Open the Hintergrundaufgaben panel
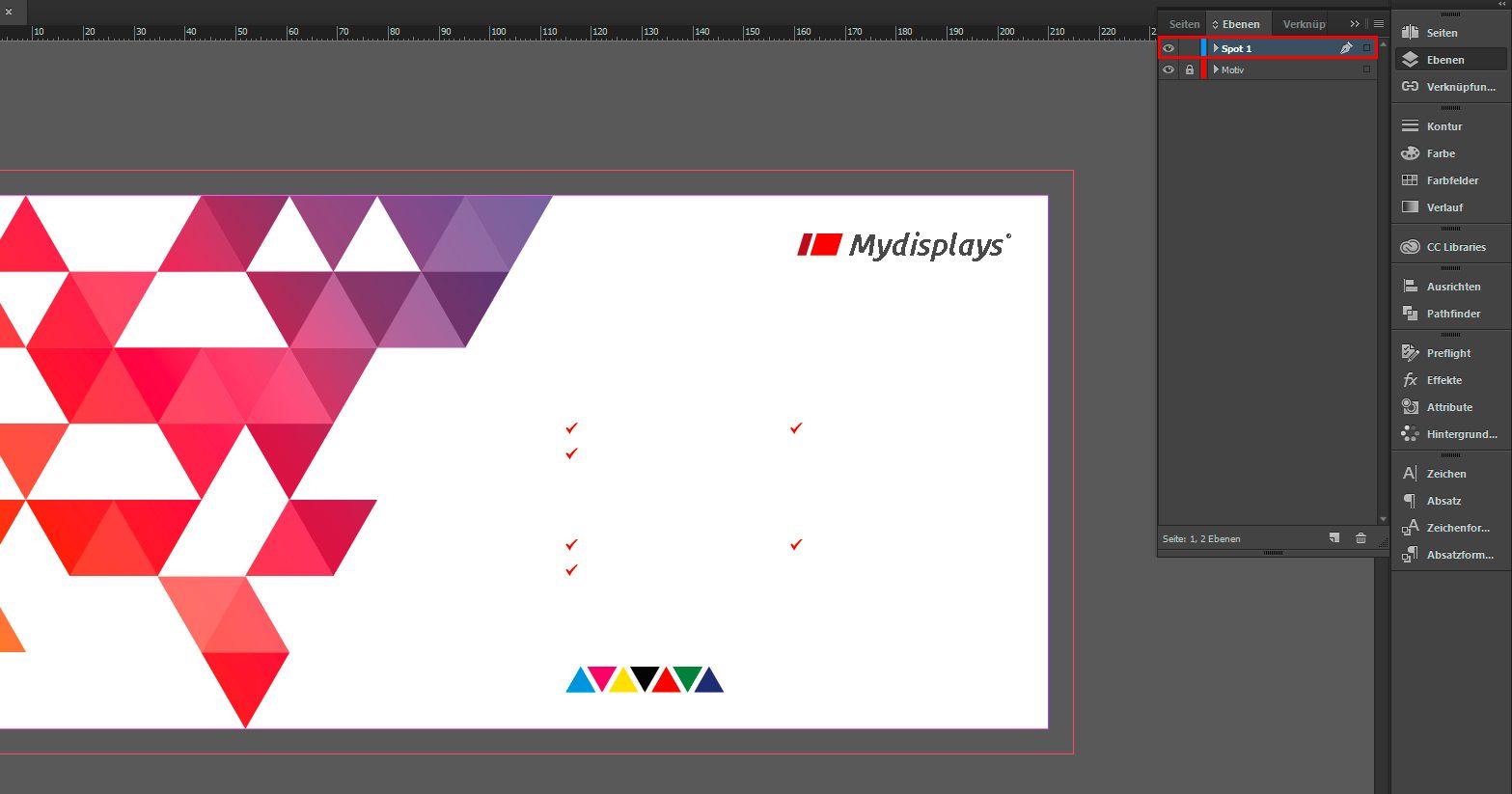1512x794 pixels. pyautogui.click(x=1450, y=434)
